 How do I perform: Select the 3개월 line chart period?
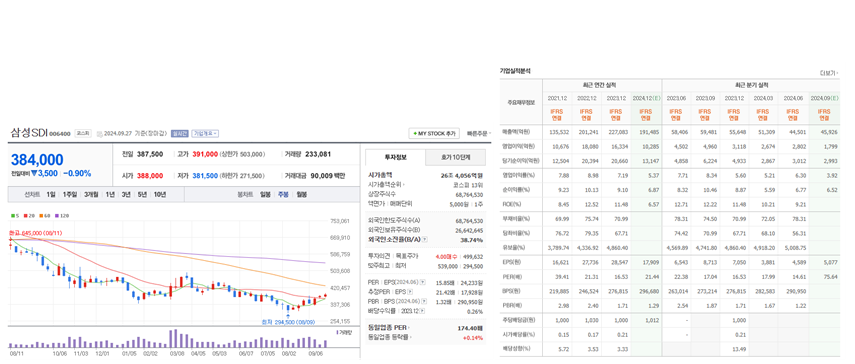[91, 195]
